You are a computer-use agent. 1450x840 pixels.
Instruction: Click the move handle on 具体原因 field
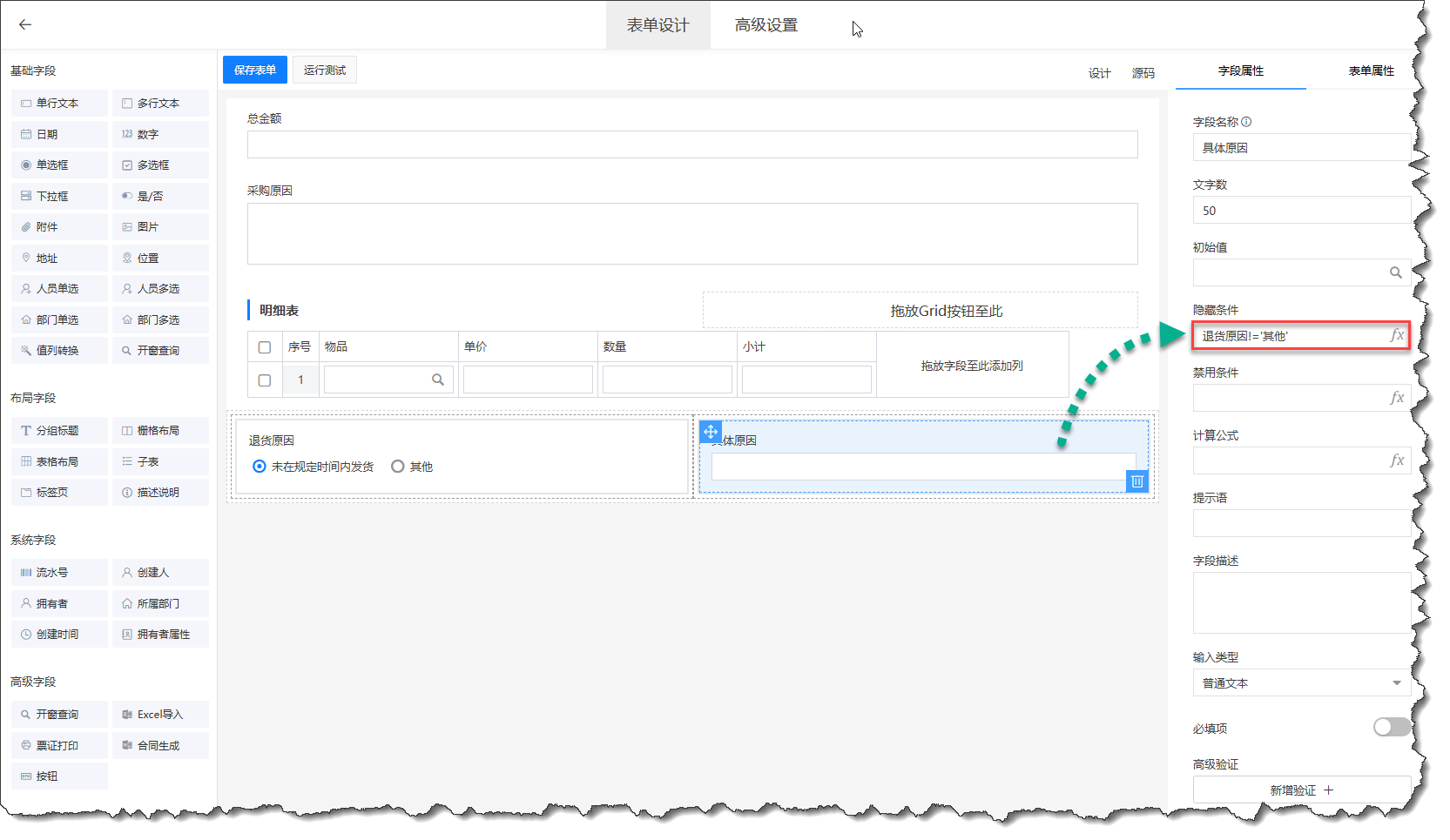pyautogui.click(x=711, y=432)
